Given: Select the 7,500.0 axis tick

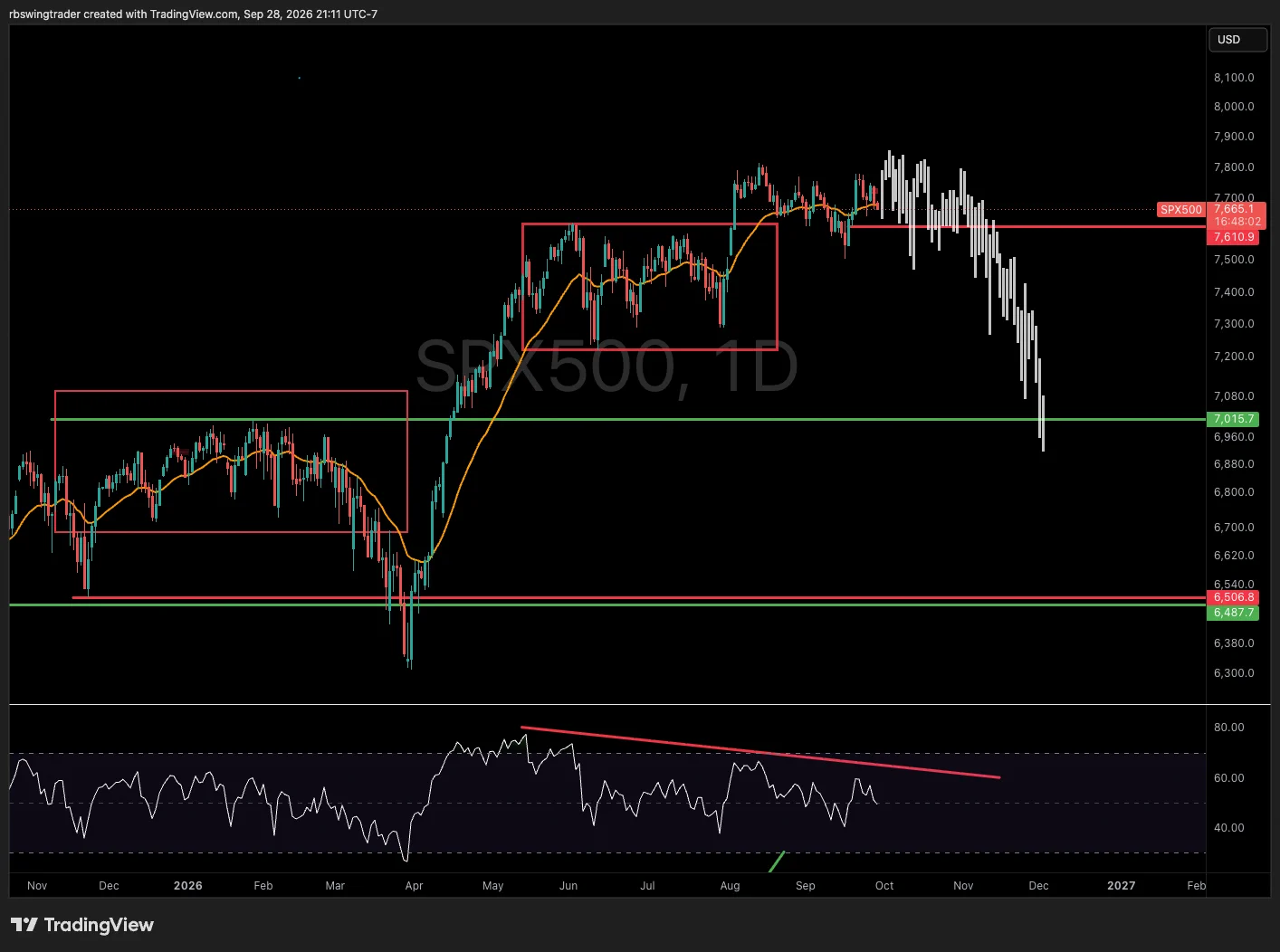Looking at the screenshot, I should [1234, 260].
